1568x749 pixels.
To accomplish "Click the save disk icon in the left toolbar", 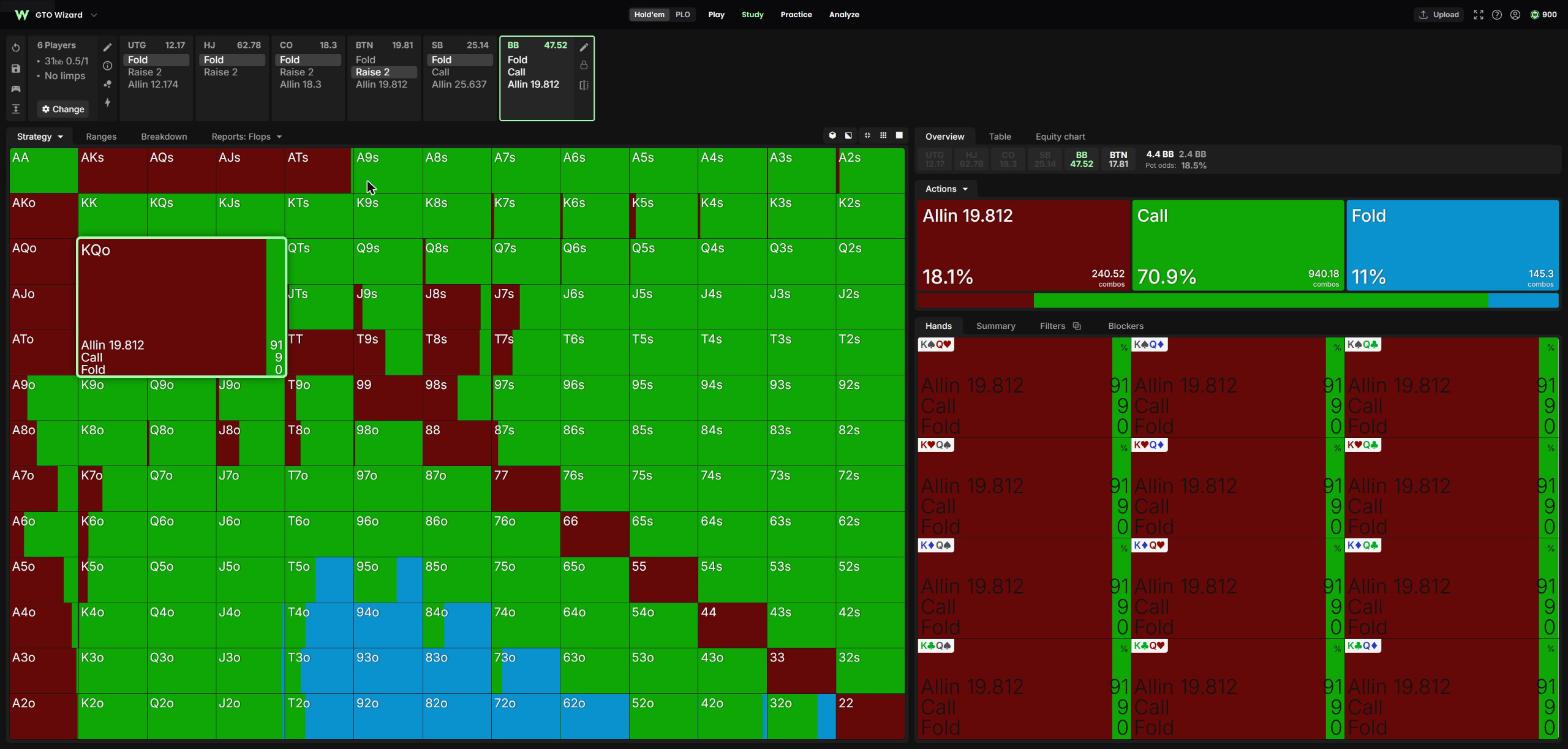I will (16, 69).
